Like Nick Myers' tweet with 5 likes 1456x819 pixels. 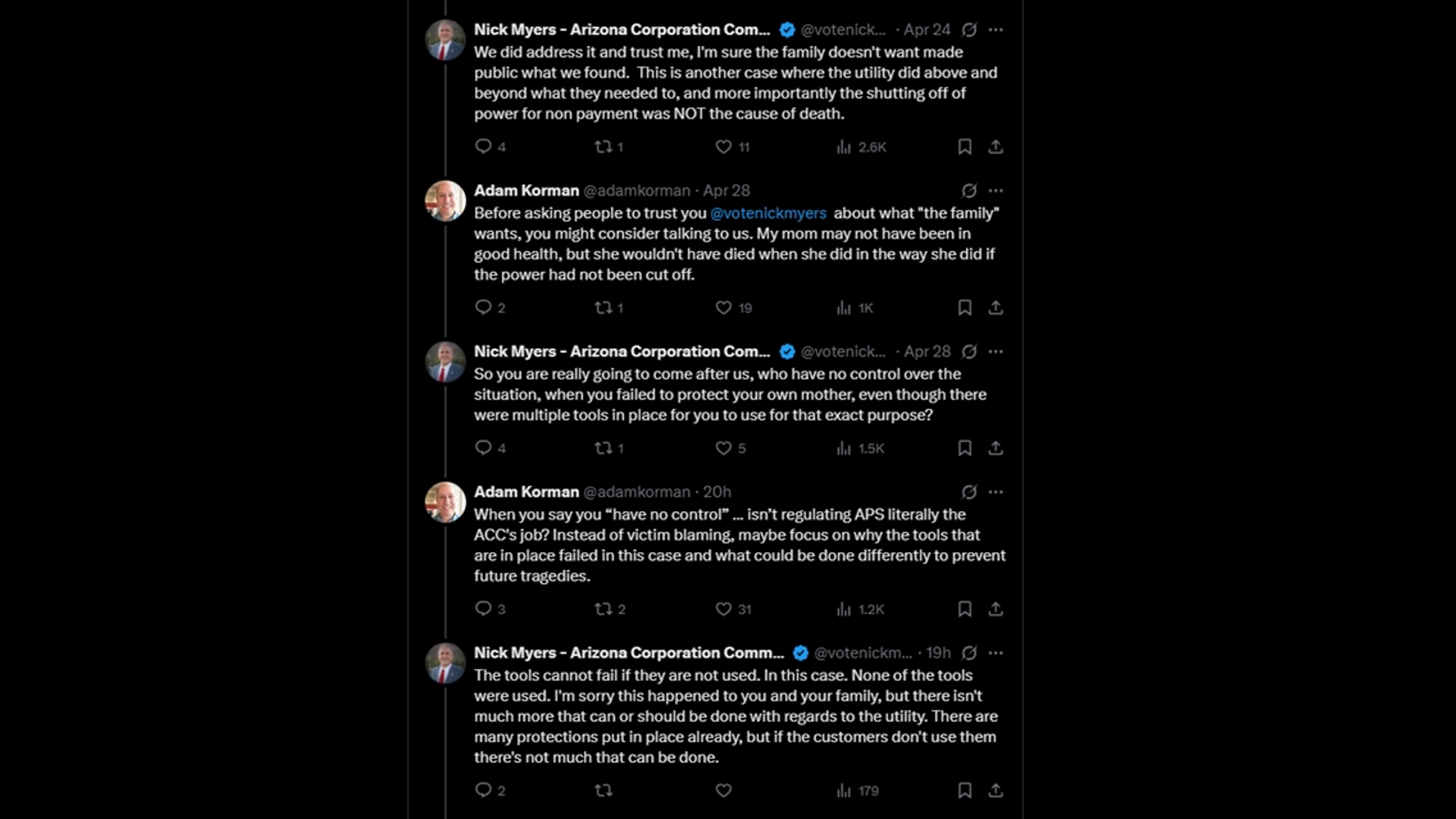point(723,448)
